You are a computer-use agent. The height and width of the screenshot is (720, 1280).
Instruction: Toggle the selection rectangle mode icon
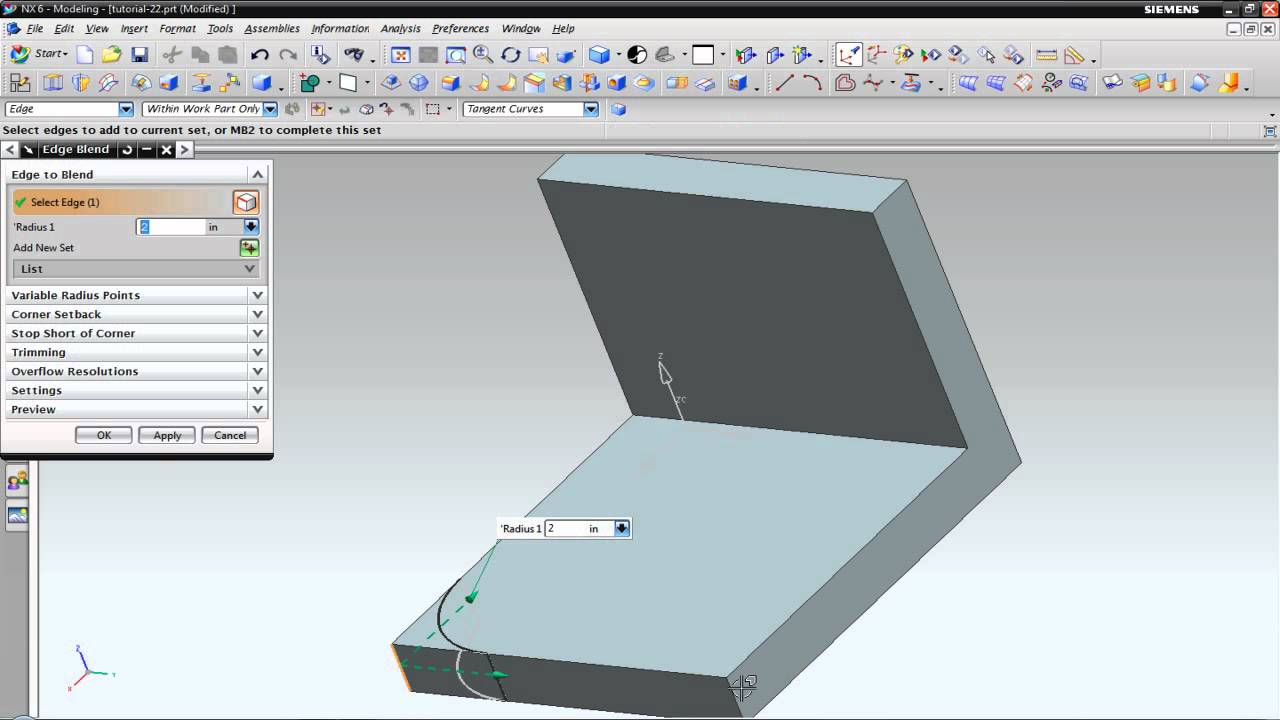click(433, 109)
